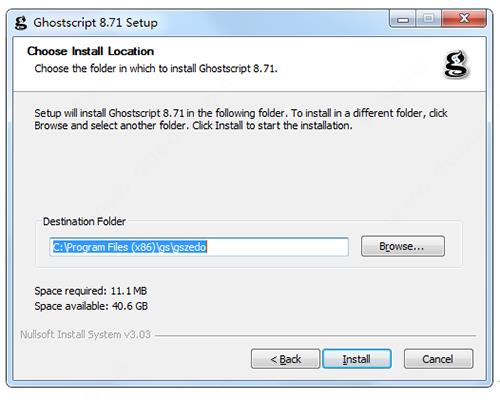Click the empty part of the destination field
The height and width of the screenshot is (400, 500).
click(277, 247)
